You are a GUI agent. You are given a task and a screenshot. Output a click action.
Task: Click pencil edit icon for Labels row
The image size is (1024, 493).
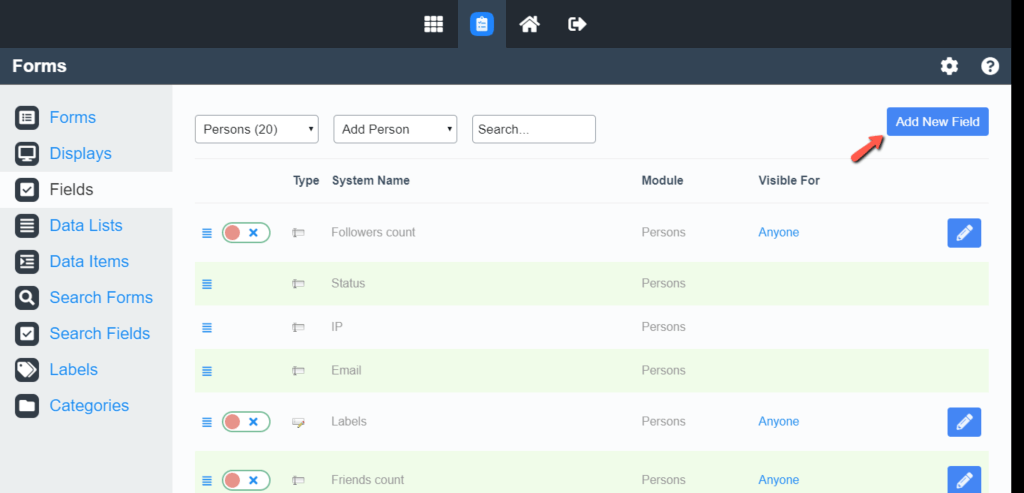click(964, 422)
